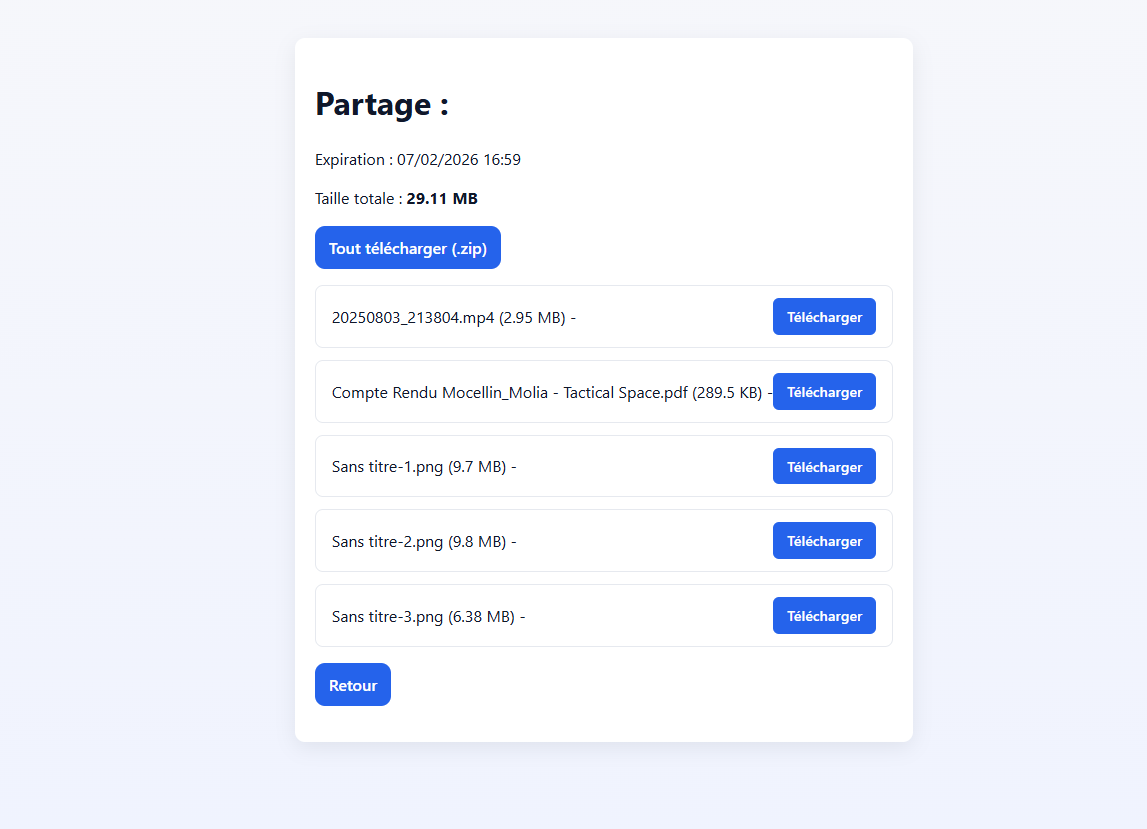Viewport: 1147px width, 829px height.
Task: Click the expiration date 07/02/2026 16:59
Action: tap(458, 160)
